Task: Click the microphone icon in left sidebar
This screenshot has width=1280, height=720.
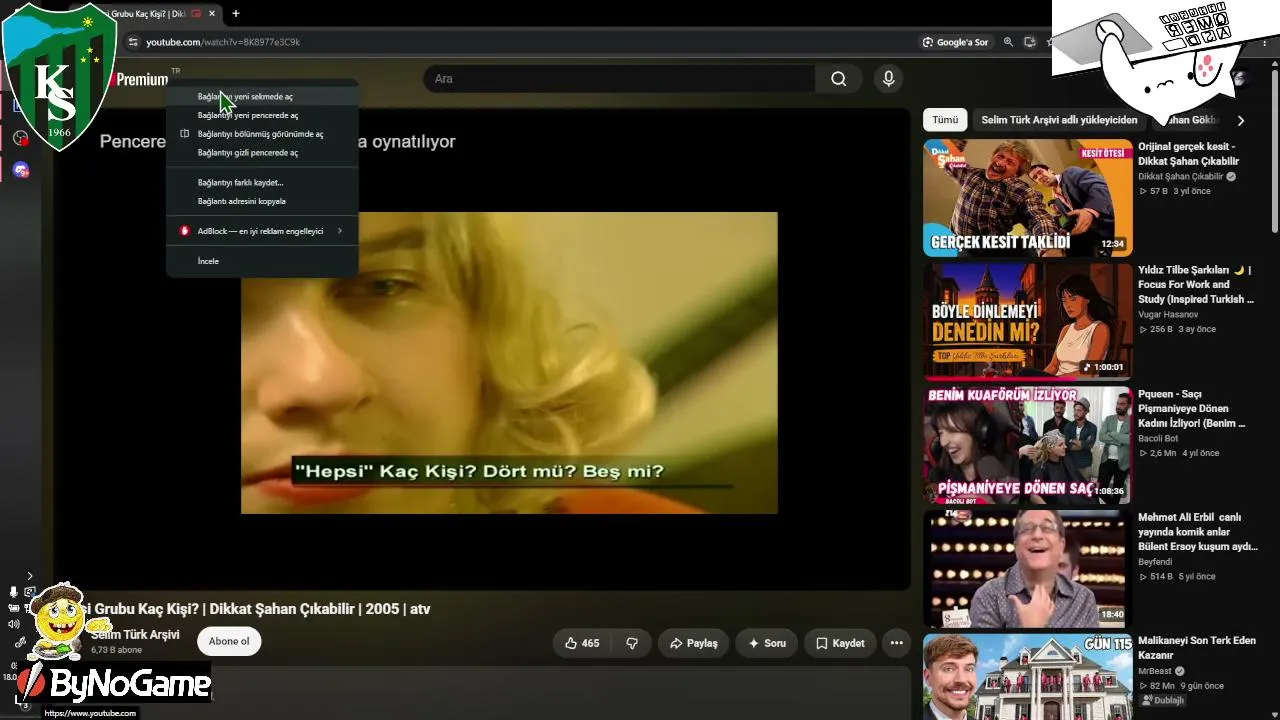Action: (14, 592)
